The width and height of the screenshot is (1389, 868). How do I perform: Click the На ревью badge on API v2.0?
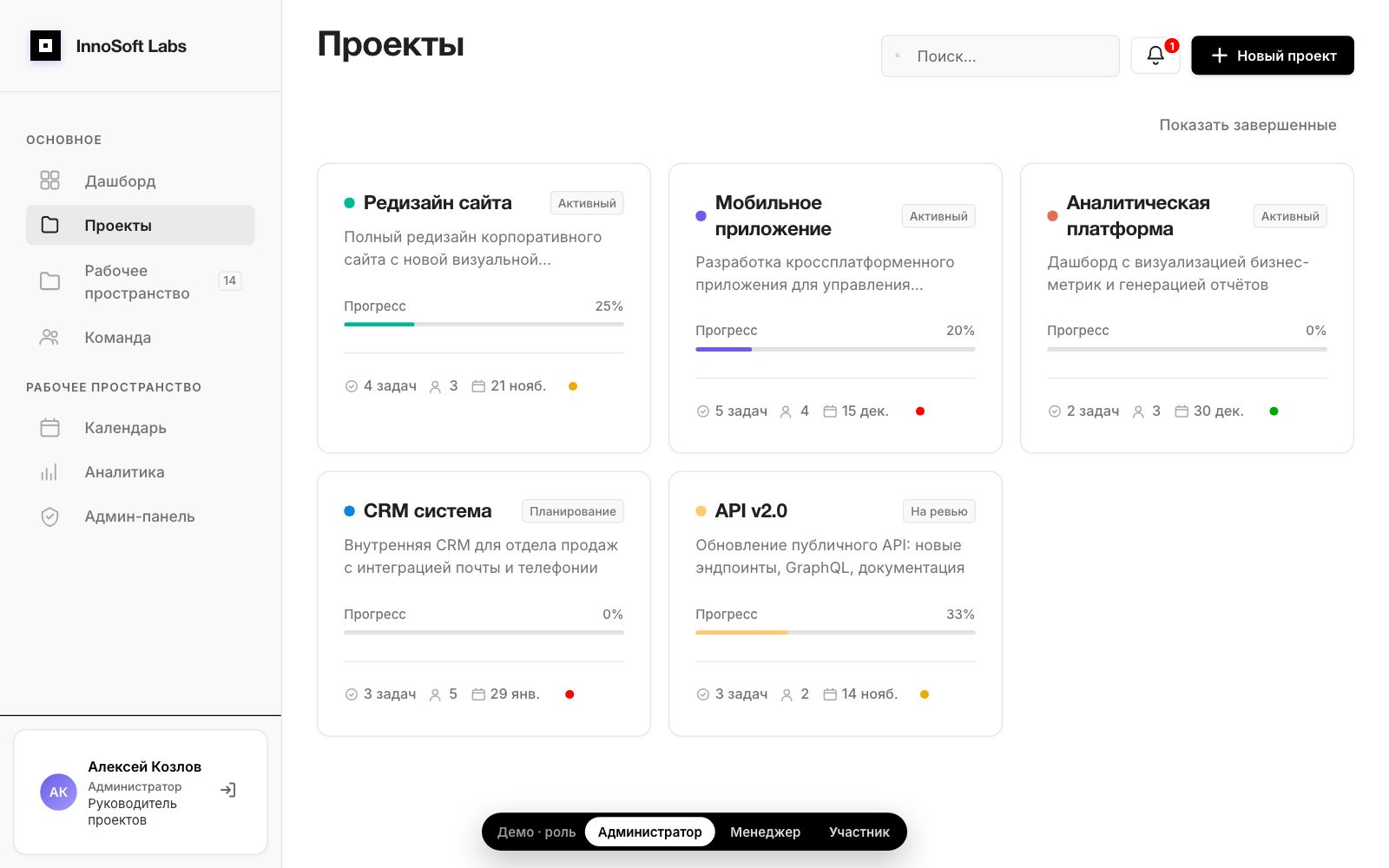tap(938, 511)
